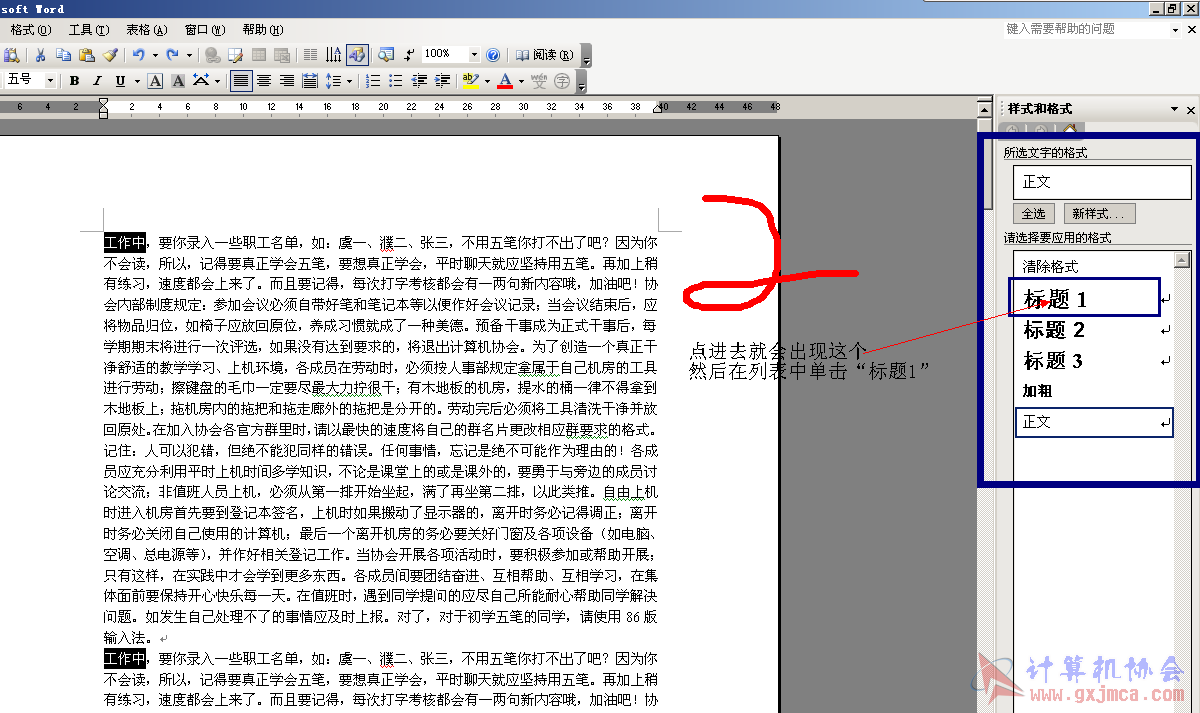Open the Phonetic Guide (wén) tool
The width and height of the screenshot is (1200, 713).
click(539, 81)
